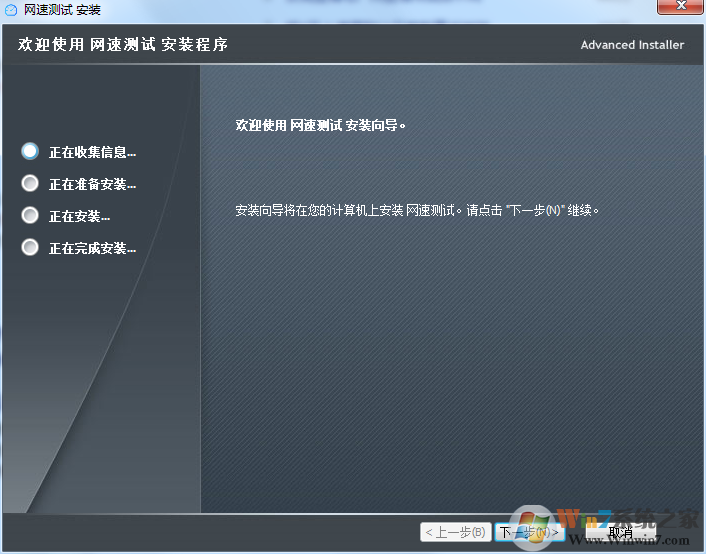Click the 正在收集信息... step label

[x=92, y=152]
